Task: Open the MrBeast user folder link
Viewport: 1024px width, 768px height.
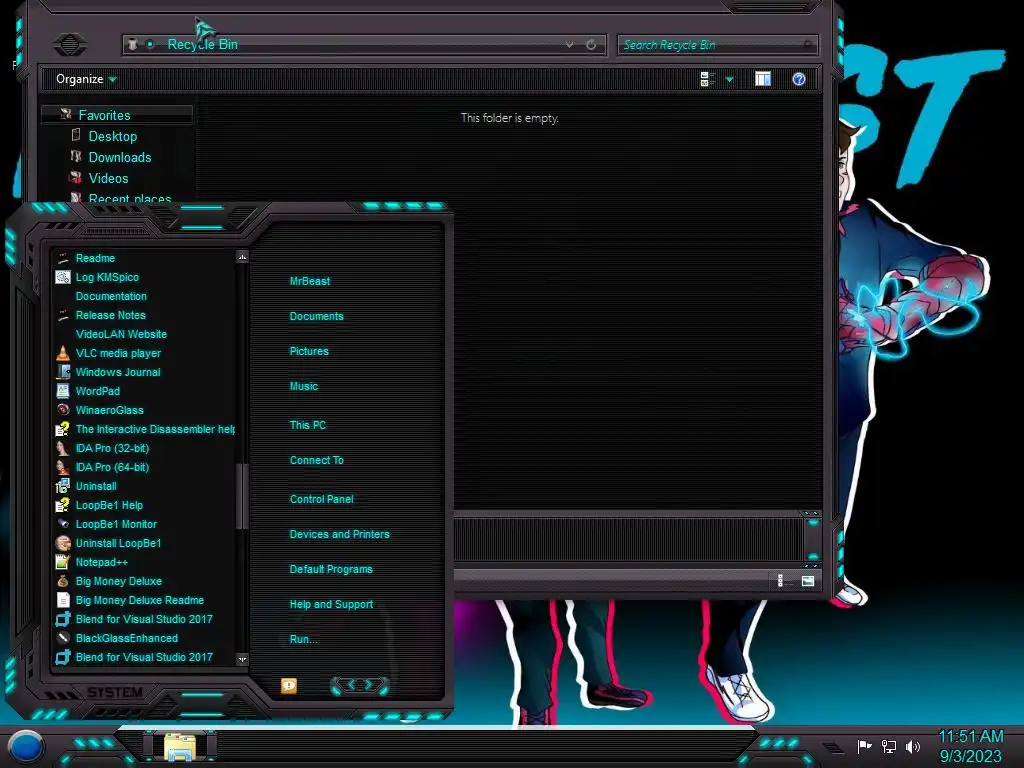Action: pyautogui.click(x=310, y=281)
